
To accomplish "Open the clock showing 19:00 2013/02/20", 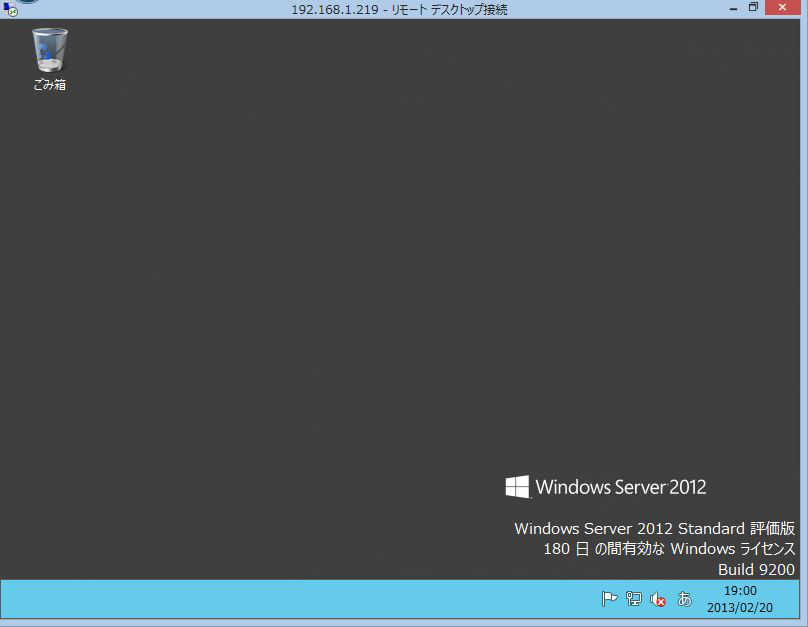I will [x=740, y=599].
